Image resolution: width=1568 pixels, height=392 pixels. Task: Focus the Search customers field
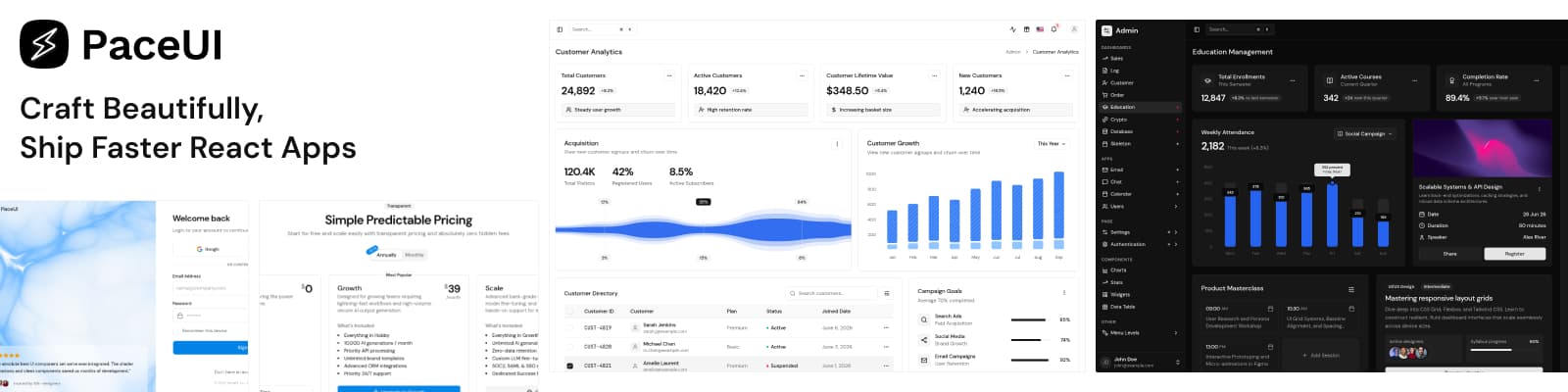[832, 293]
